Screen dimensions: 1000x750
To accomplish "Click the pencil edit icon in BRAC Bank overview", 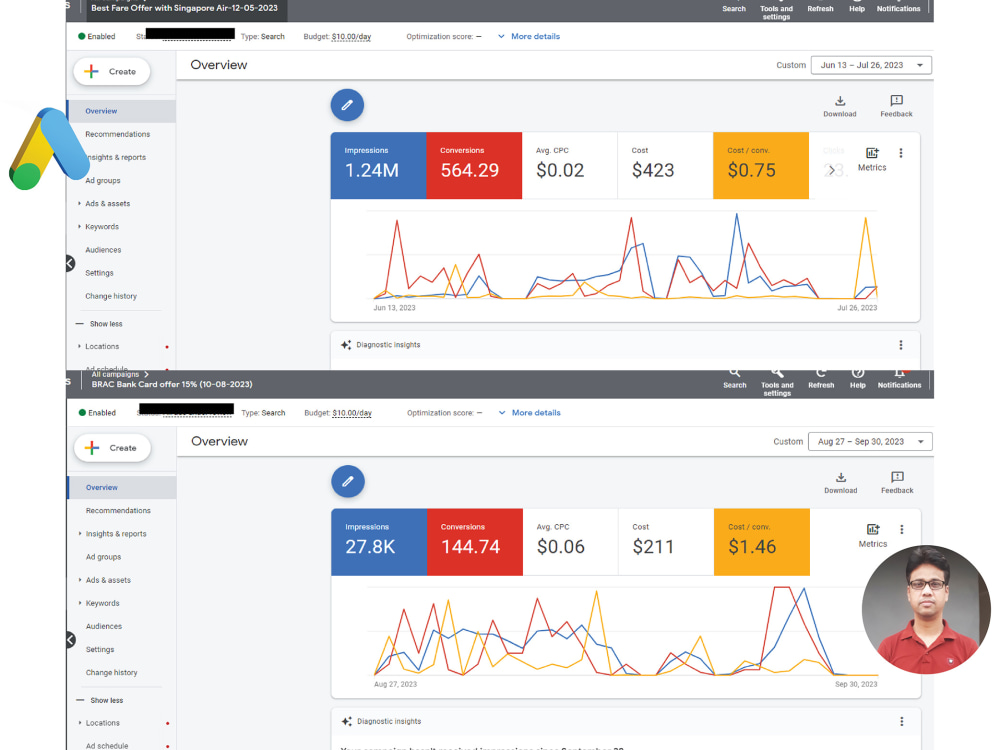I will pyautogui.click(x=348, y=482).
